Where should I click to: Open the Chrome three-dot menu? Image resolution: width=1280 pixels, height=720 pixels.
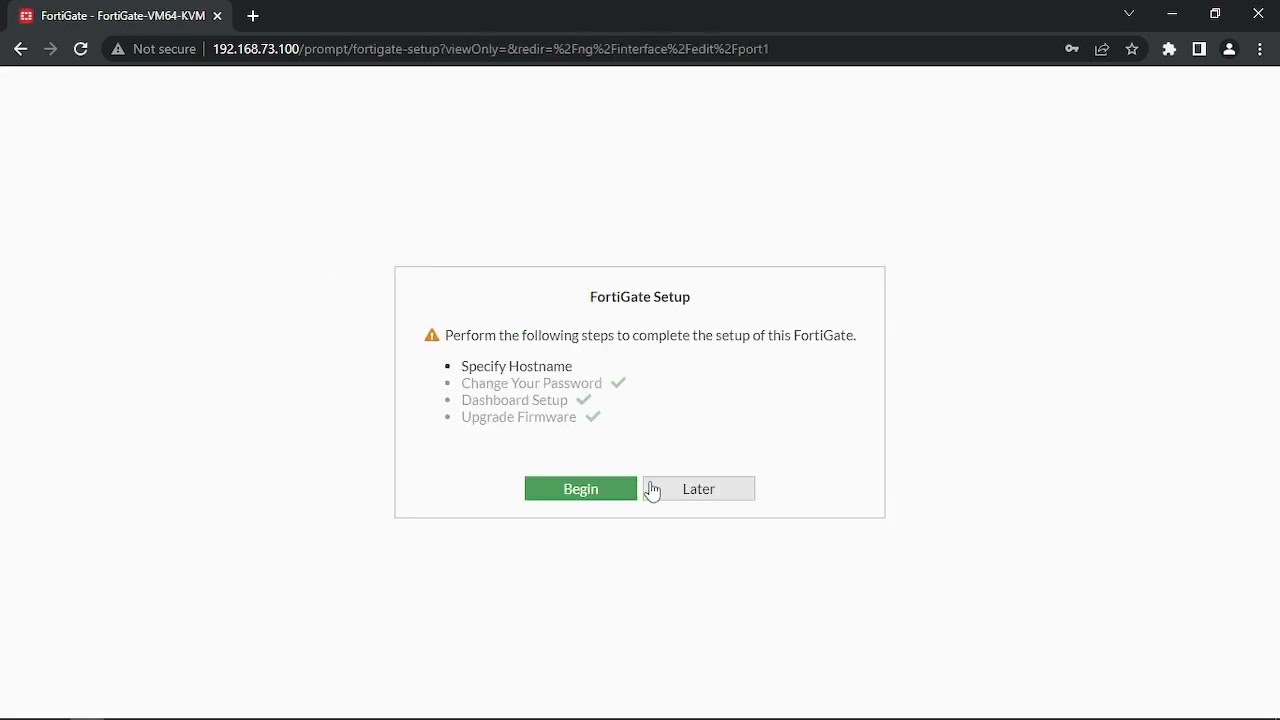click(1260, 49)
